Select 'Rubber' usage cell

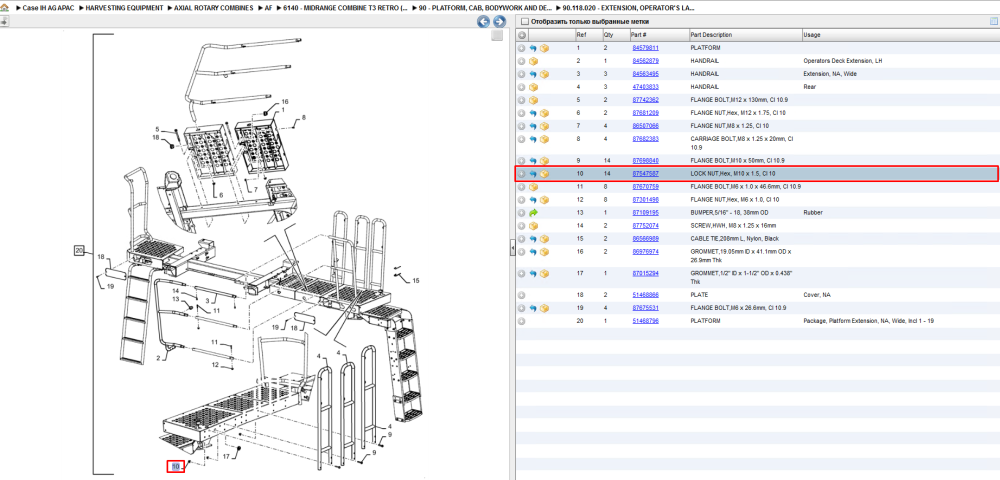click(x=812, y=213)
